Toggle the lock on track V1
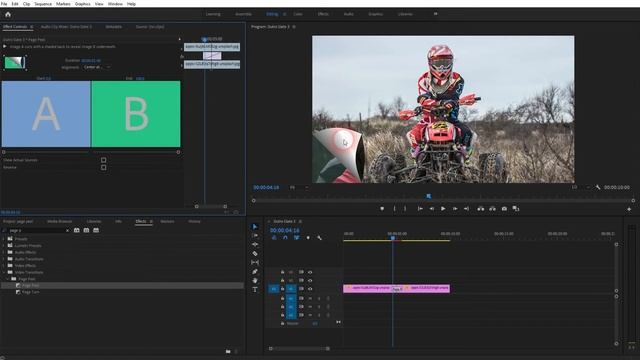 [x=282, y=289]
